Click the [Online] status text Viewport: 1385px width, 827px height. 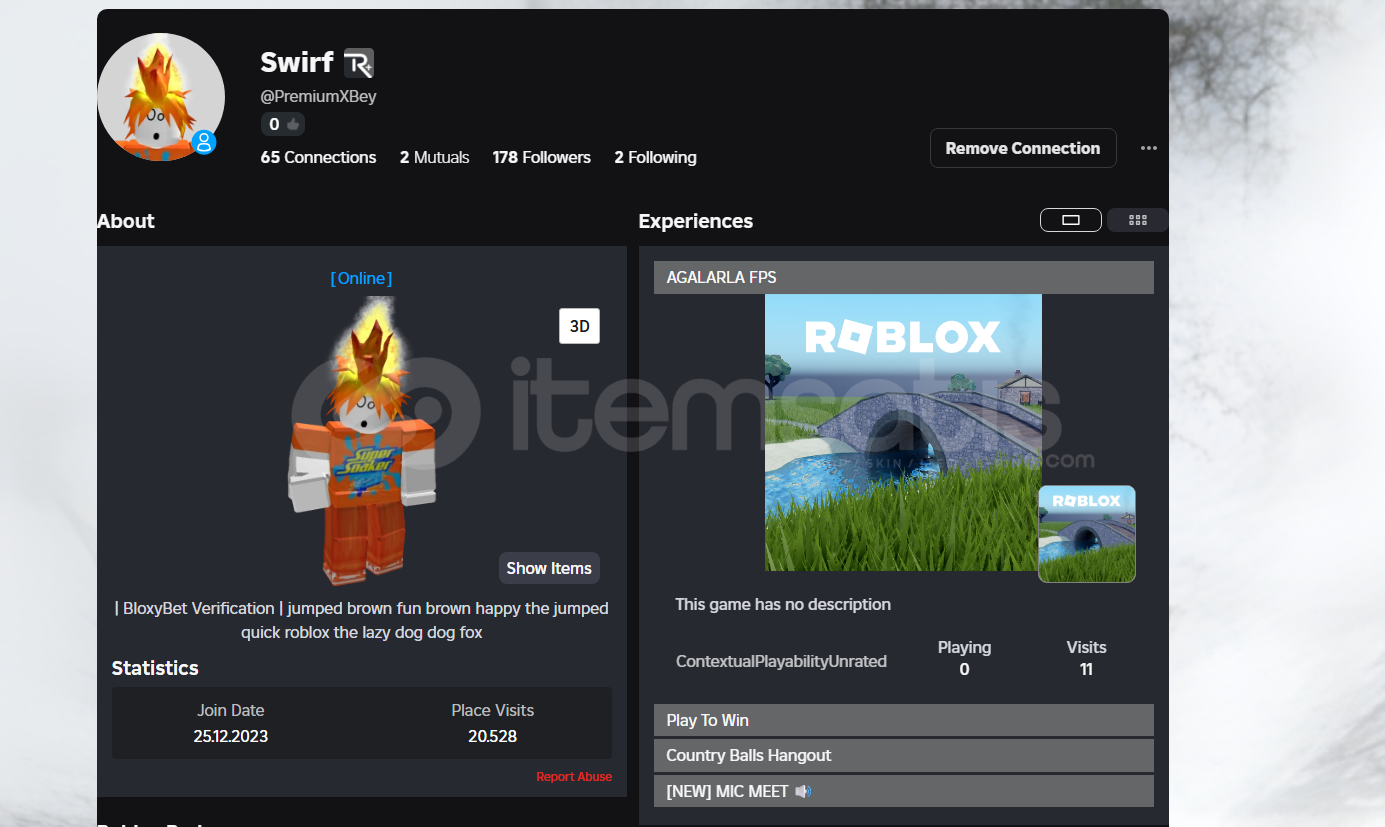pyautogui.click(x=361, y=278)
